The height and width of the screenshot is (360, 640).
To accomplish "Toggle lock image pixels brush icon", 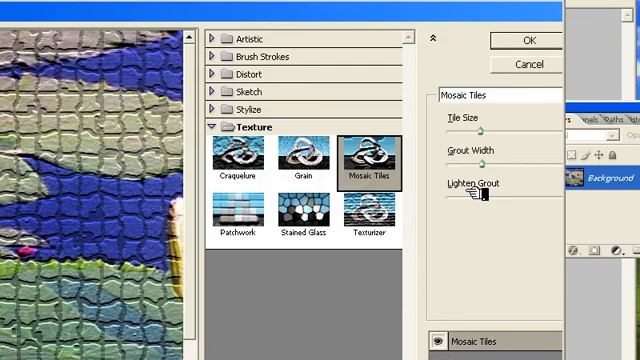I will pos(585,155).
